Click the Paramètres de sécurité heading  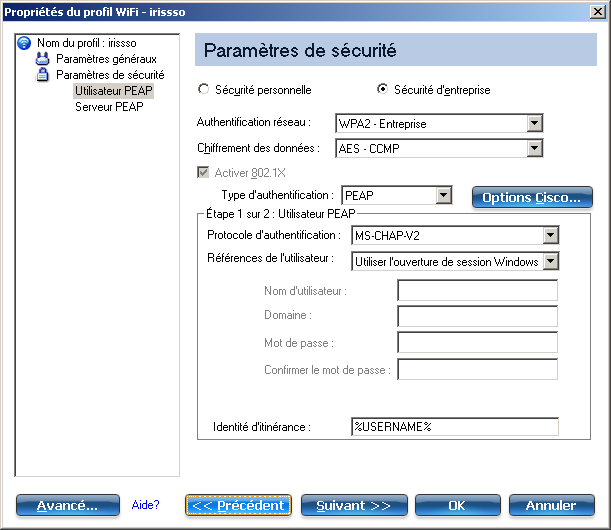pos(300,51)
